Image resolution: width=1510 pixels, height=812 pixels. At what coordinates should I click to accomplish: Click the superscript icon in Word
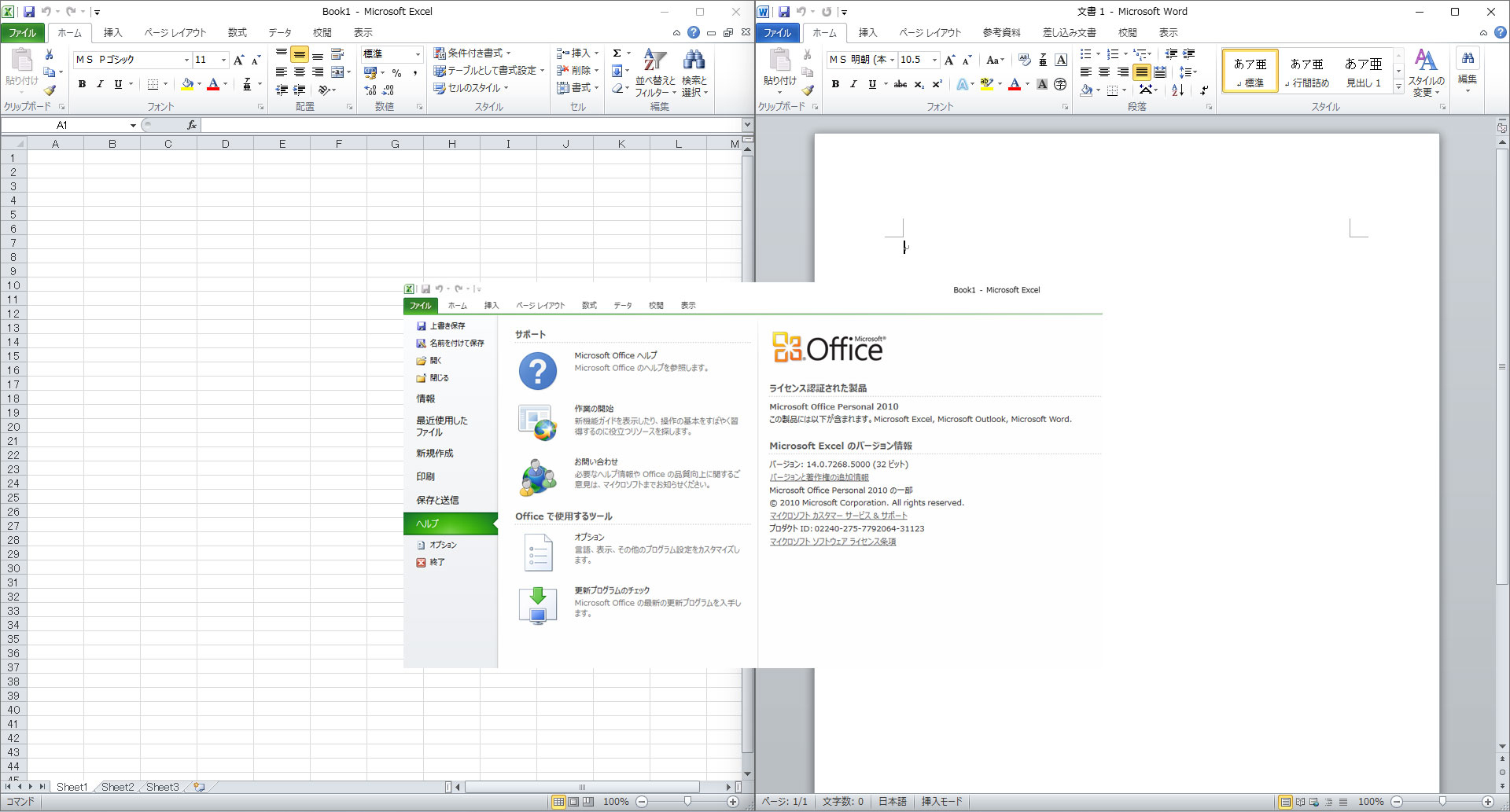[937, 84]
